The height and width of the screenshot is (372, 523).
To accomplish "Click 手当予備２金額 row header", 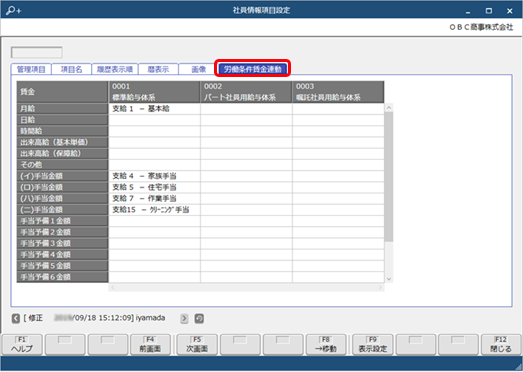I will [62, 232].
